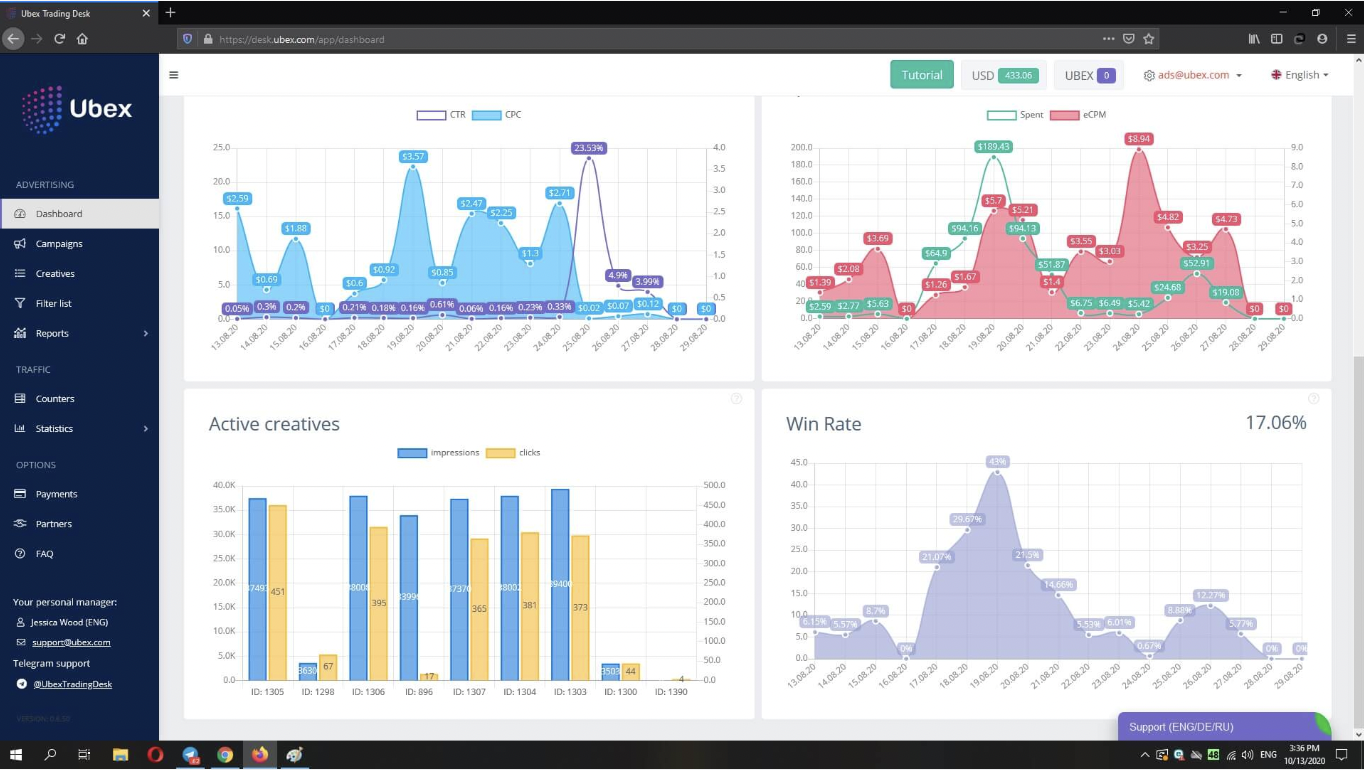Click the clicks legend color swatch

tap(499, 453)
